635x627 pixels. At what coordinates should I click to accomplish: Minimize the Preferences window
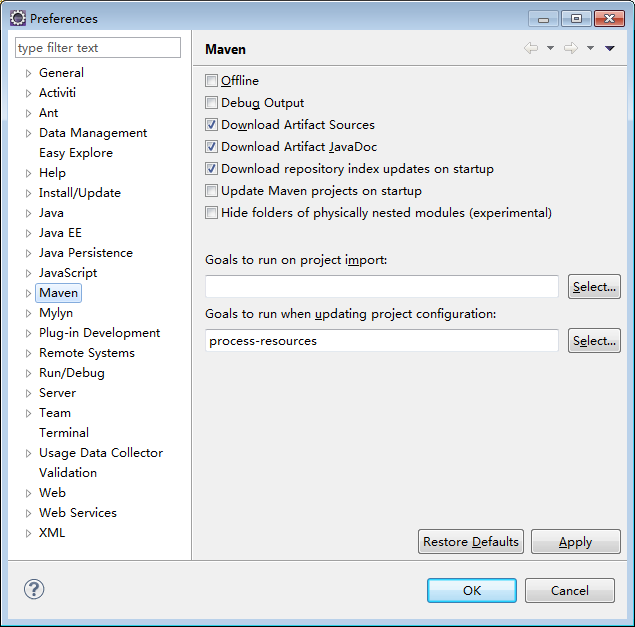pyautogui.click(x=543, y=19)
